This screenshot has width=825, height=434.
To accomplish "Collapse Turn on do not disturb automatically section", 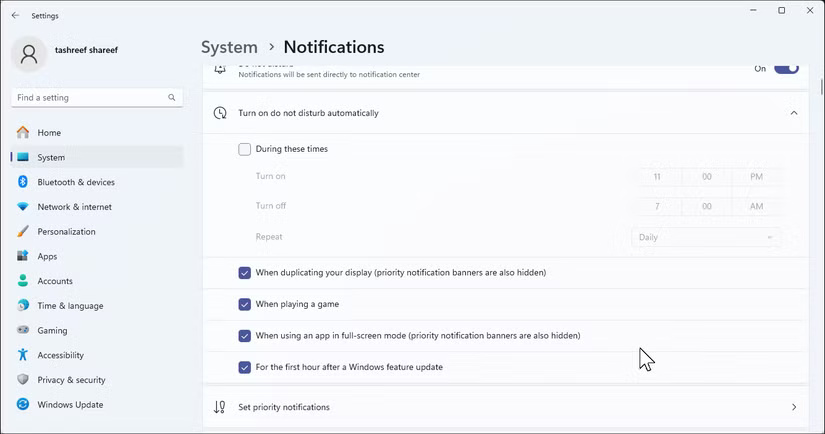I will click(794, 113).
